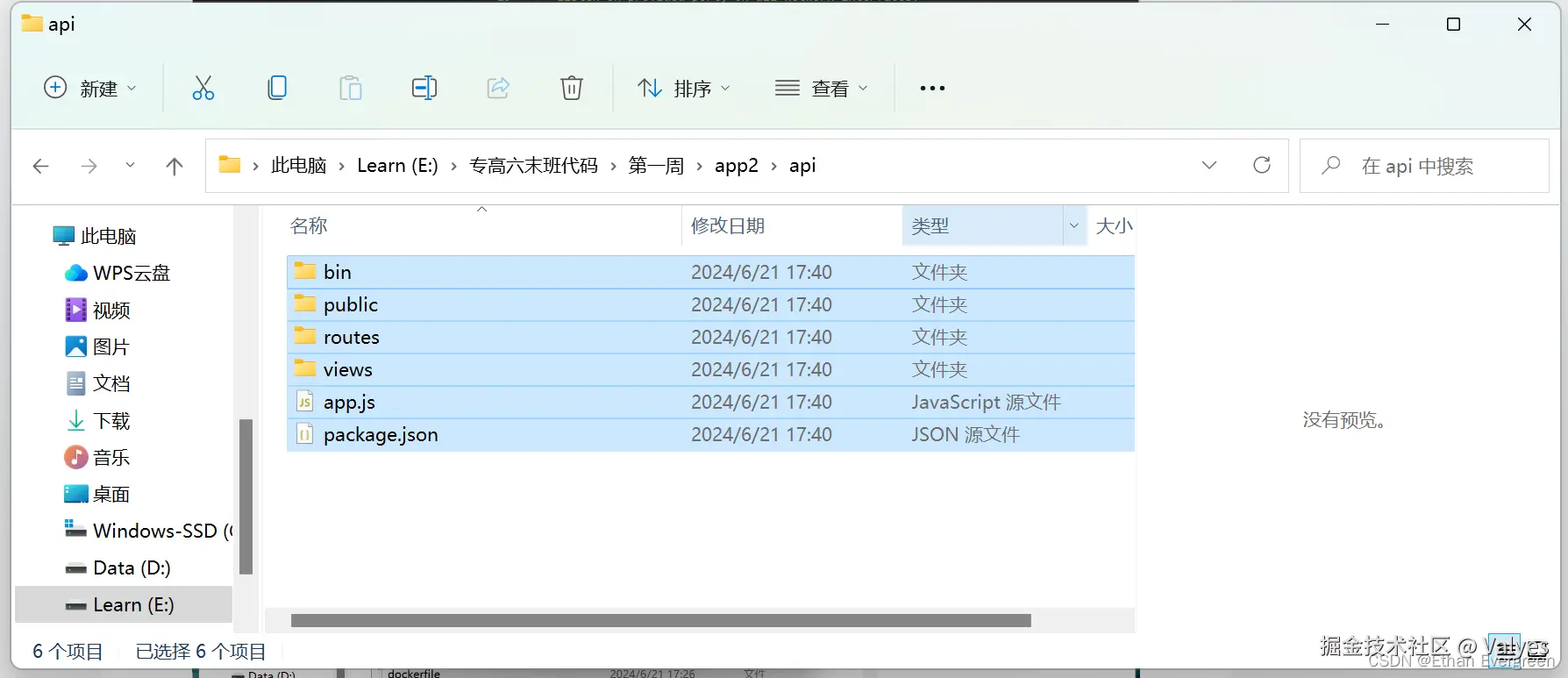Sort by 类型 column header

[930, 226]
